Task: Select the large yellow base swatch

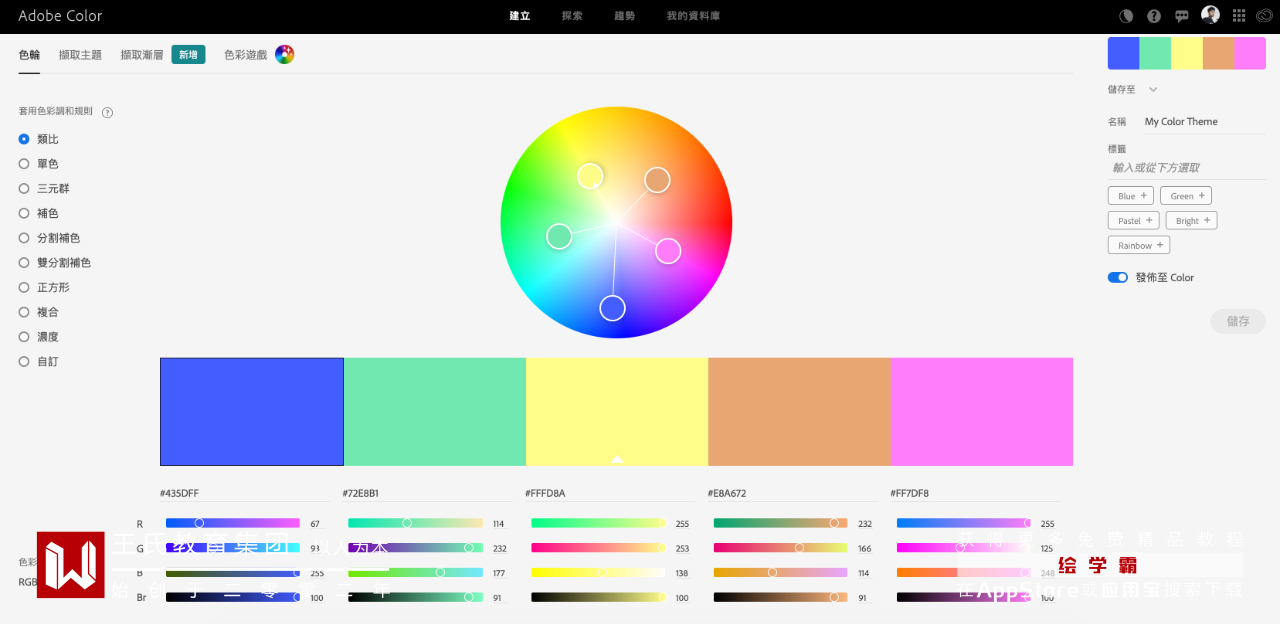Action: [617, 412]
